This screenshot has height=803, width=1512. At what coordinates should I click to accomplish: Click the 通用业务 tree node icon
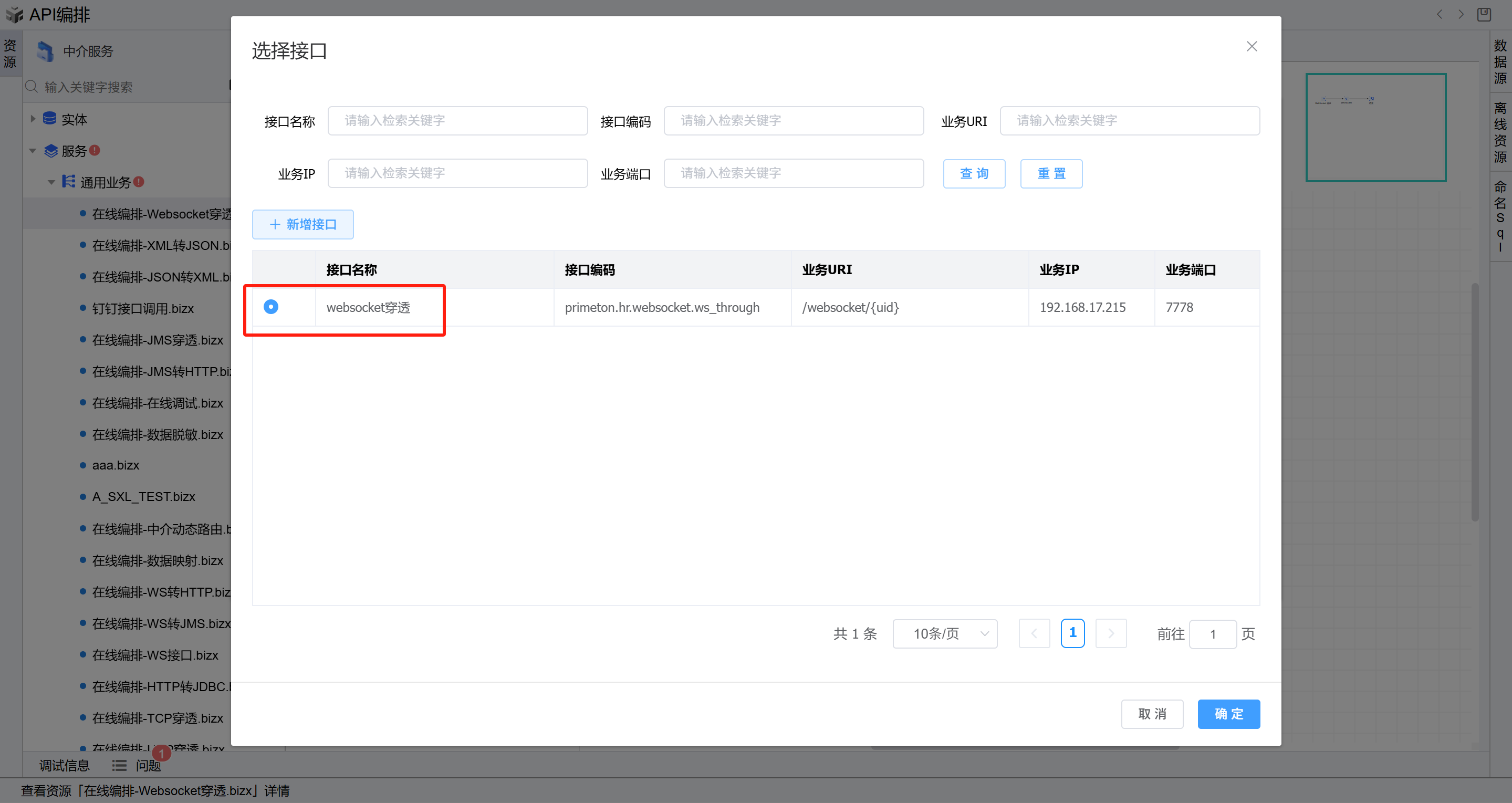[69, 181]
